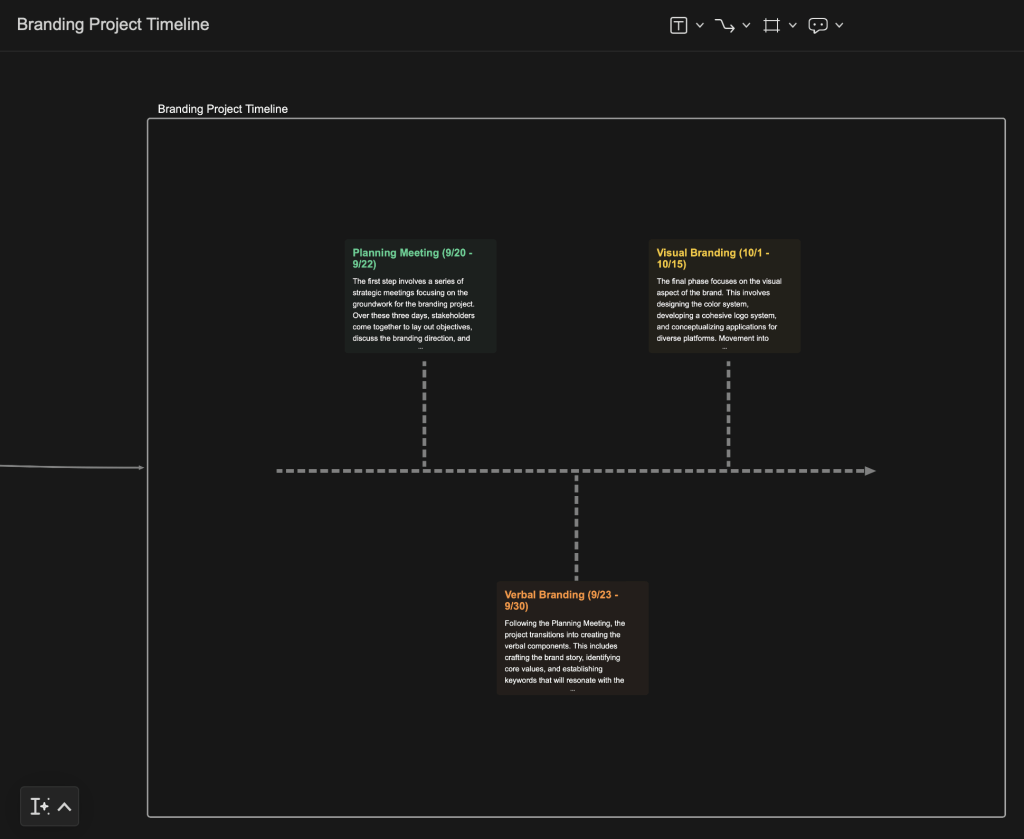Click the Planning Meeting card description text
This screenshot has height=839, width=1024.
(x=414, y=310)
